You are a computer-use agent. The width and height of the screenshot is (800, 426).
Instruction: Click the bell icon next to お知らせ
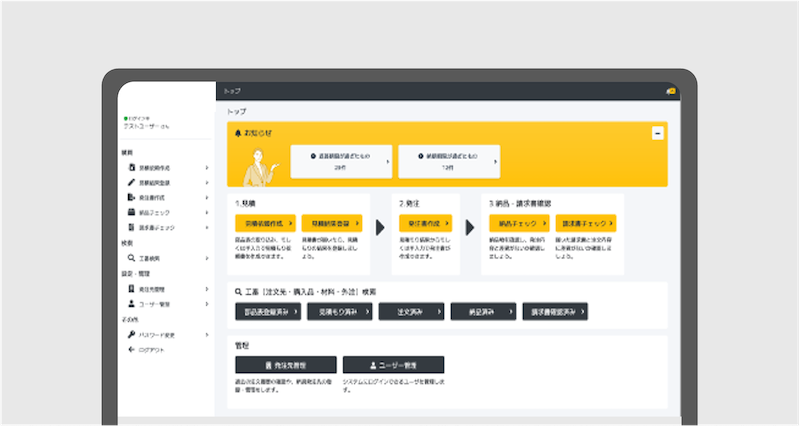(x=237, y=132)
